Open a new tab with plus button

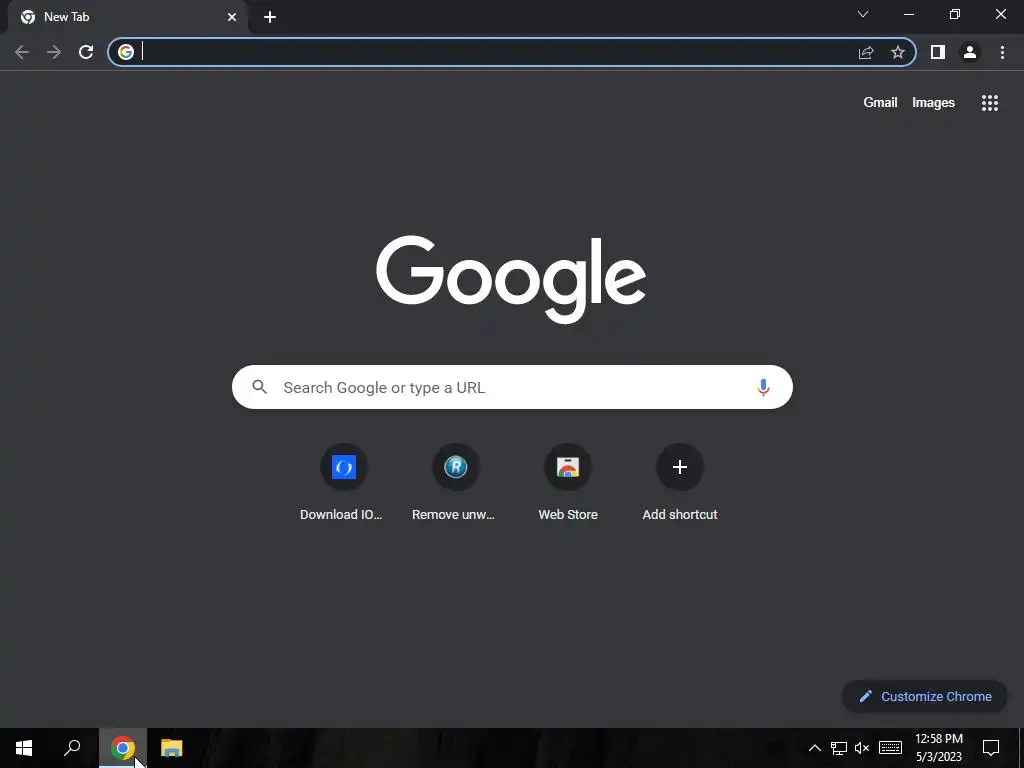(270, 17)
